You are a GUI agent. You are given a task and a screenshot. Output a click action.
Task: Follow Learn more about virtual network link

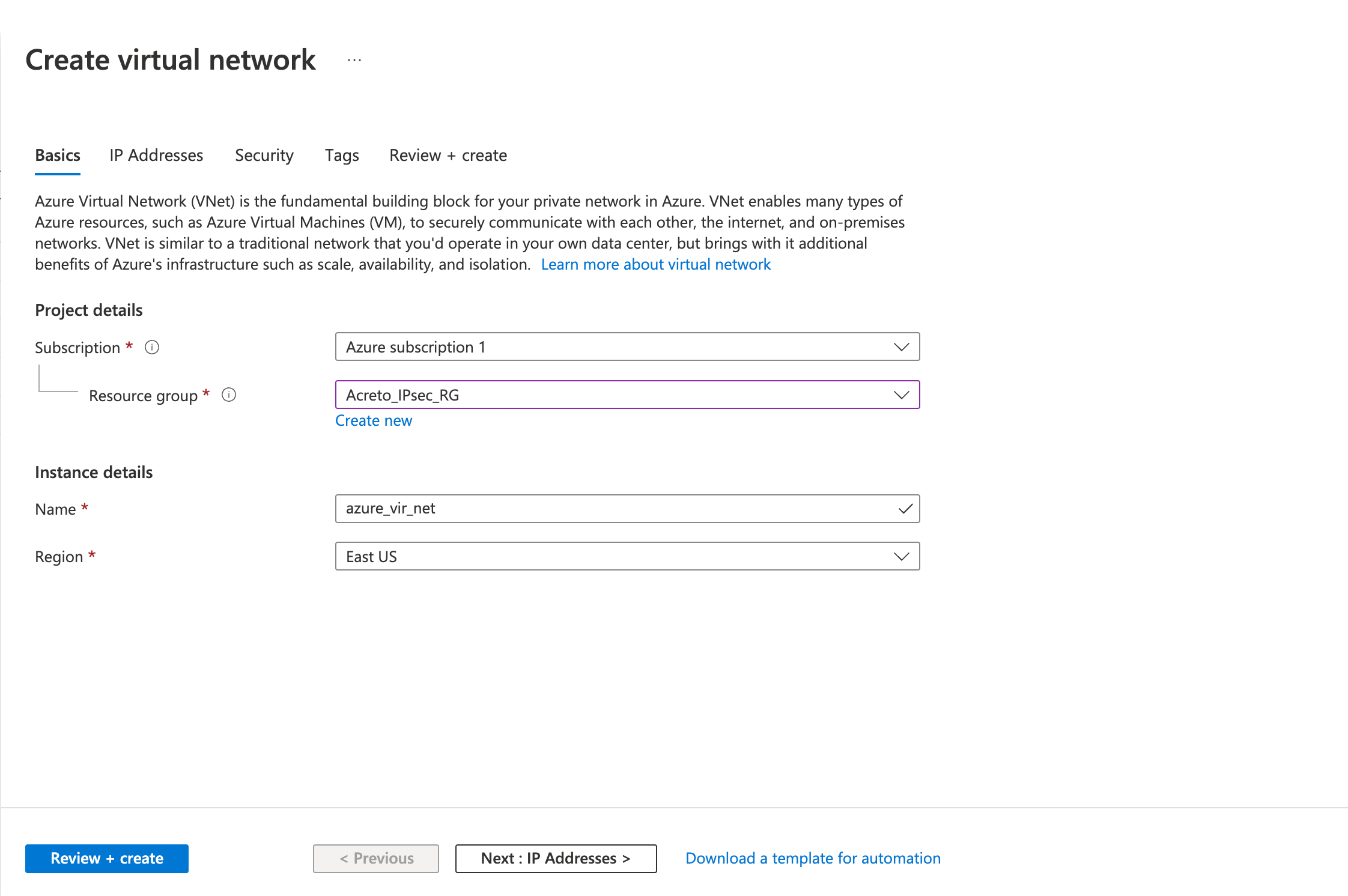point(655,264)
